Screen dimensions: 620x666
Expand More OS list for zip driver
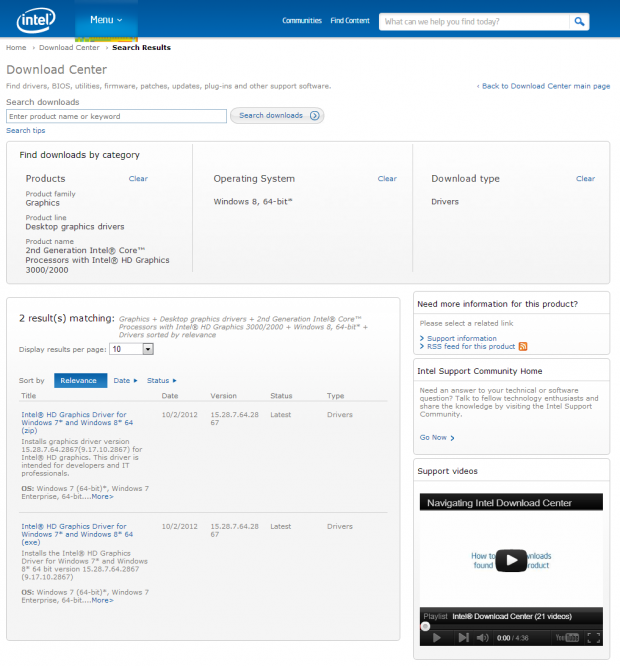tap(102, 497)
